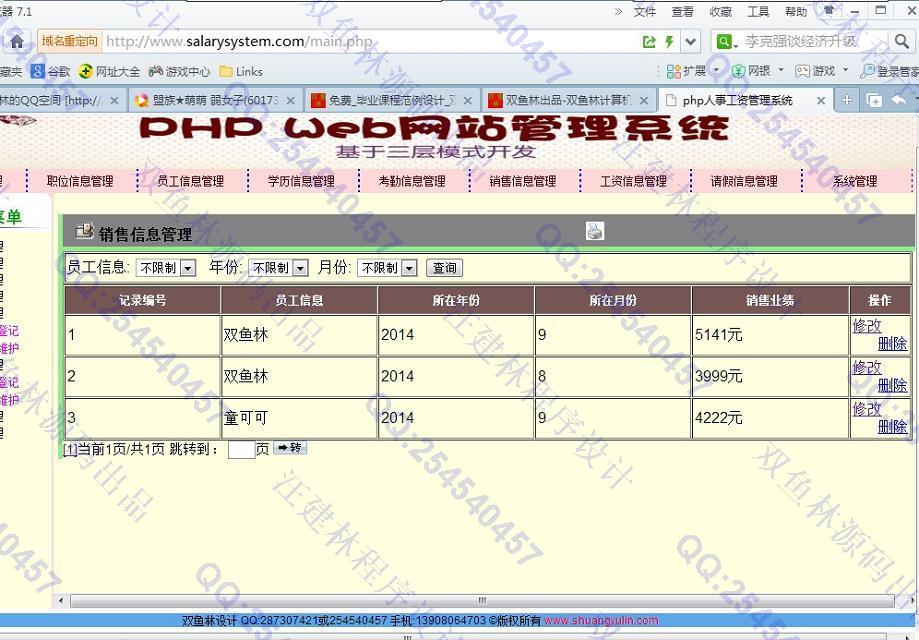Click the 所在月份 column header
This screenshot has height=640, width=919.
coord(612,301)
